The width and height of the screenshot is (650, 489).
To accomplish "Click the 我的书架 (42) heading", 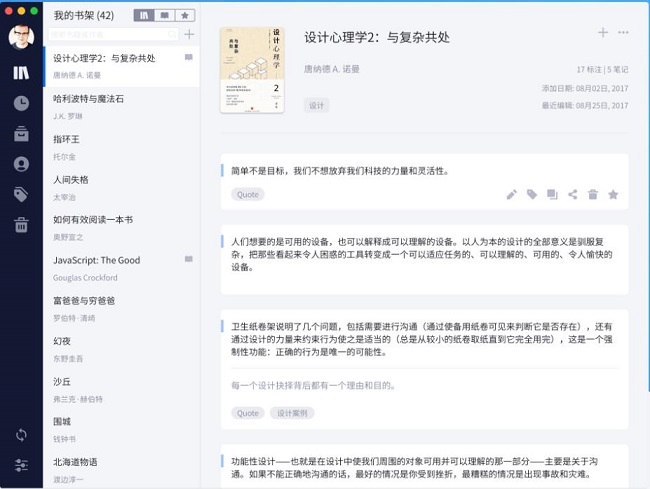I will [84, 16].
